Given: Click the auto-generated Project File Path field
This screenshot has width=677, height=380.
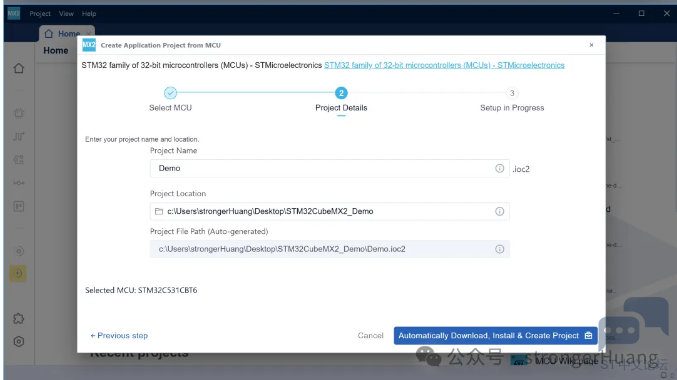Looking at the screenshot, I should [x=330, y=249].
